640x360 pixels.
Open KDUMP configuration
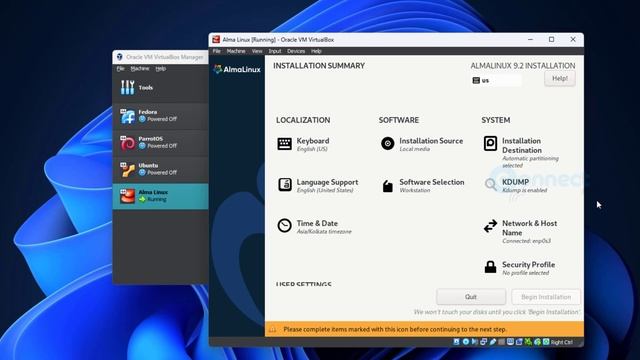(x=515, y=185)
